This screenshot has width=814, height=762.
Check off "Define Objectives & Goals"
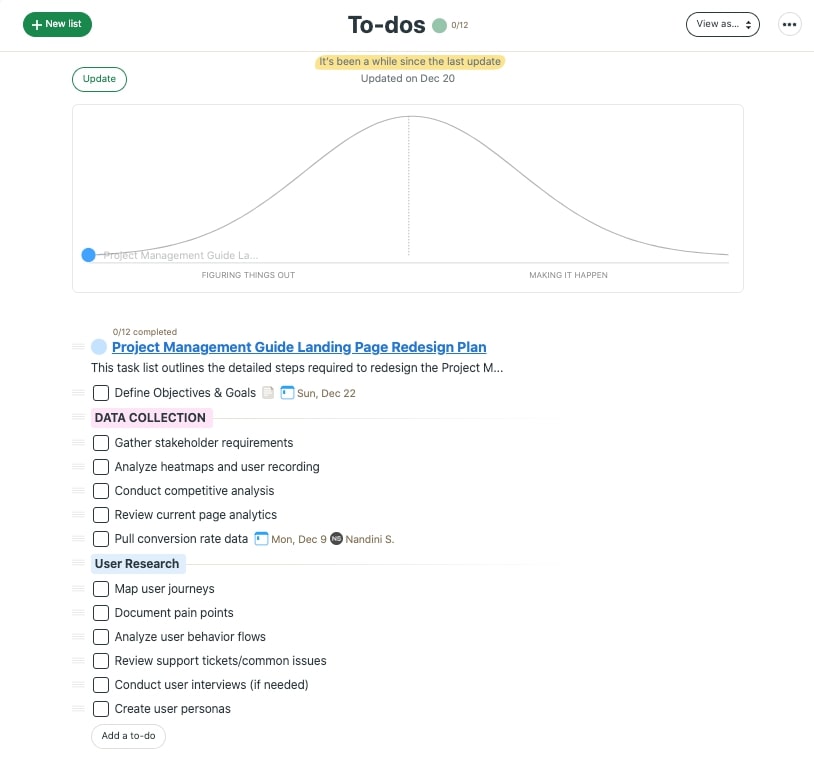[x=101, y=393]
